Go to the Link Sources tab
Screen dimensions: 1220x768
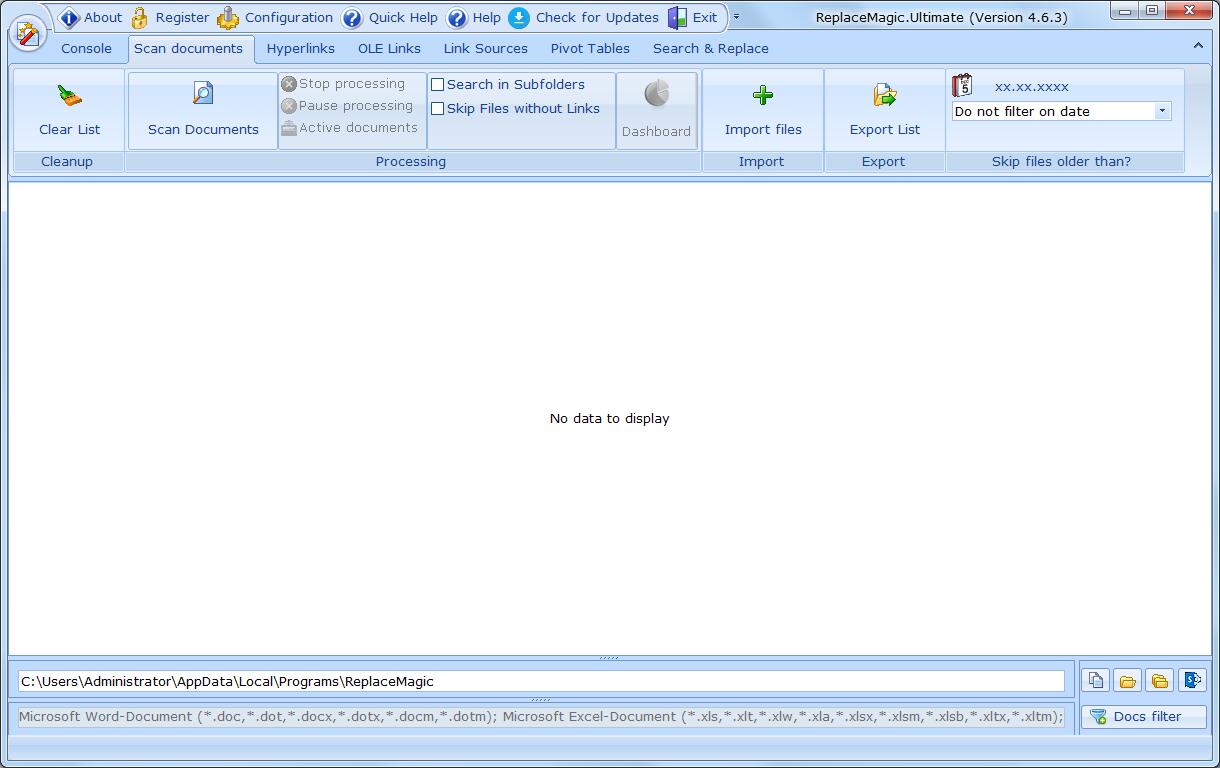(485, 48)
